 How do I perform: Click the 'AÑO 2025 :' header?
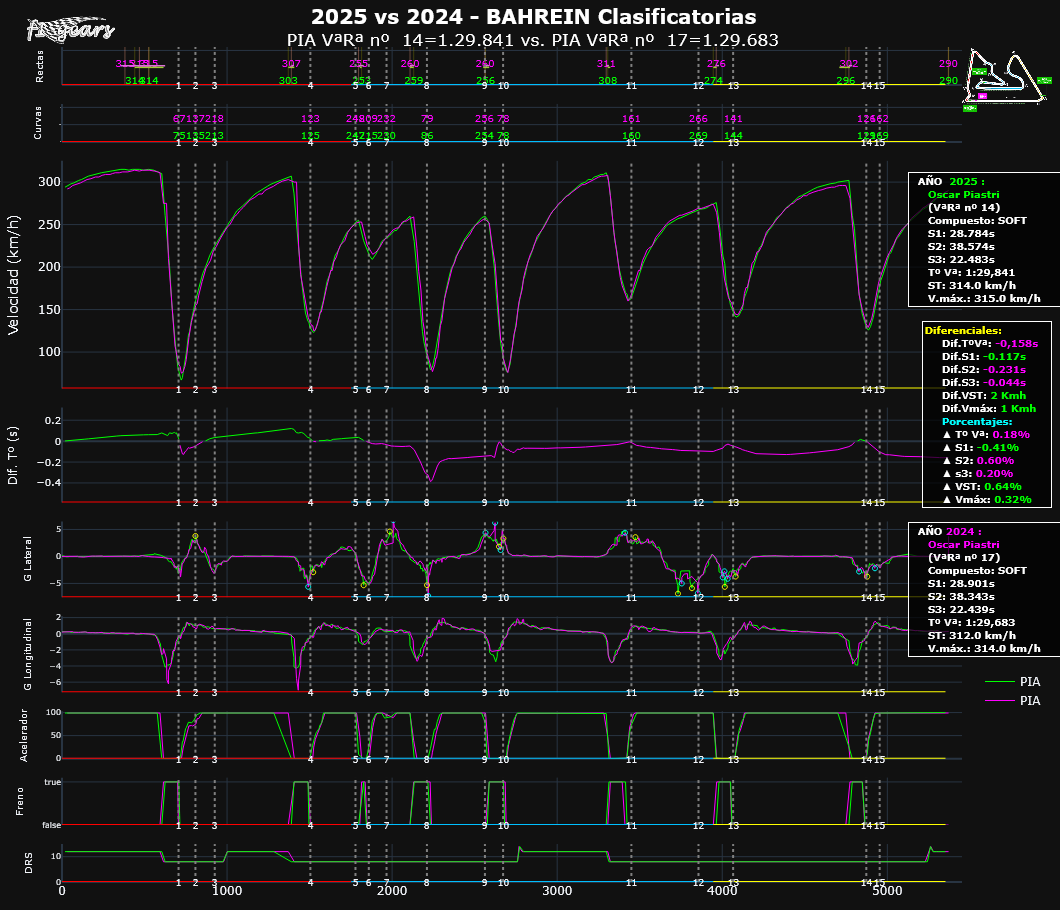coord(950,181)
